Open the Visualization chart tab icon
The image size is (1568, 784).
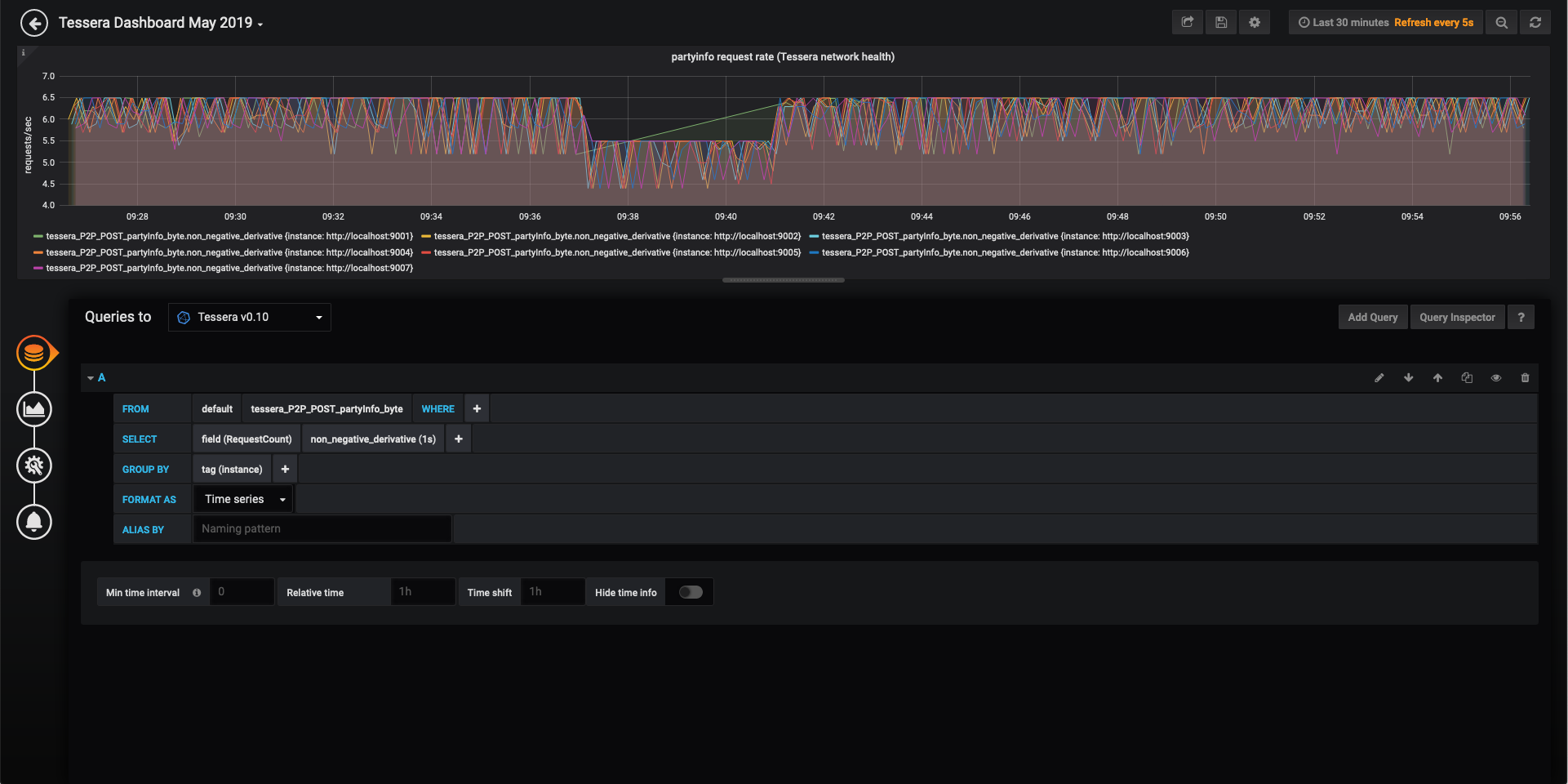[x=34, y=409]
